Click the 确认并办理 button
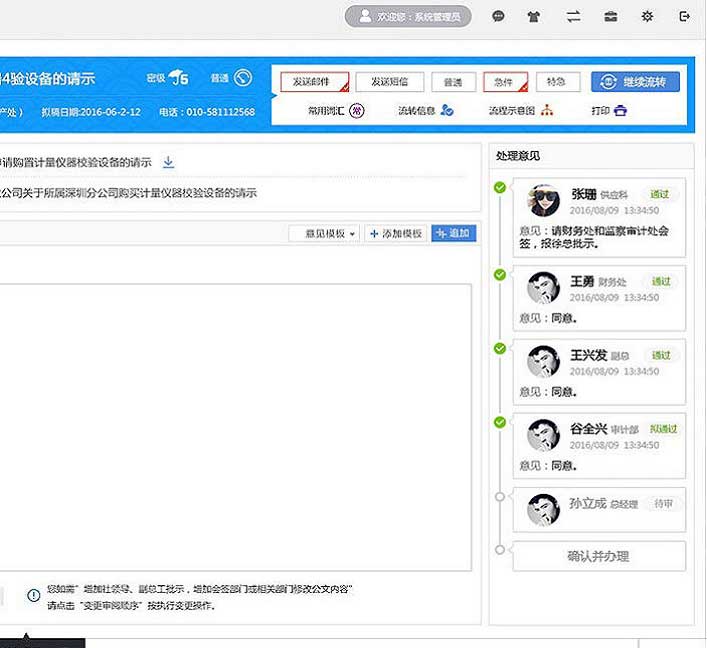Image resolution: width=707 pixels, height=648 pixels. coord(598,556)
